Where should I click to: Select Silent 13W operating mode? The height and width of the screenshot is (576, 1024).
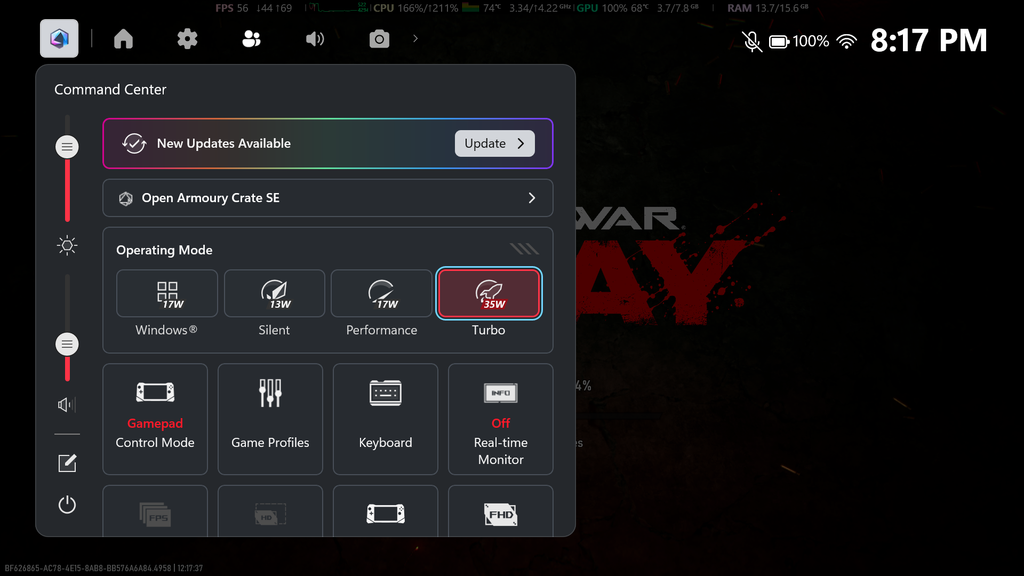pyautogui.click(x=274, y=293)
